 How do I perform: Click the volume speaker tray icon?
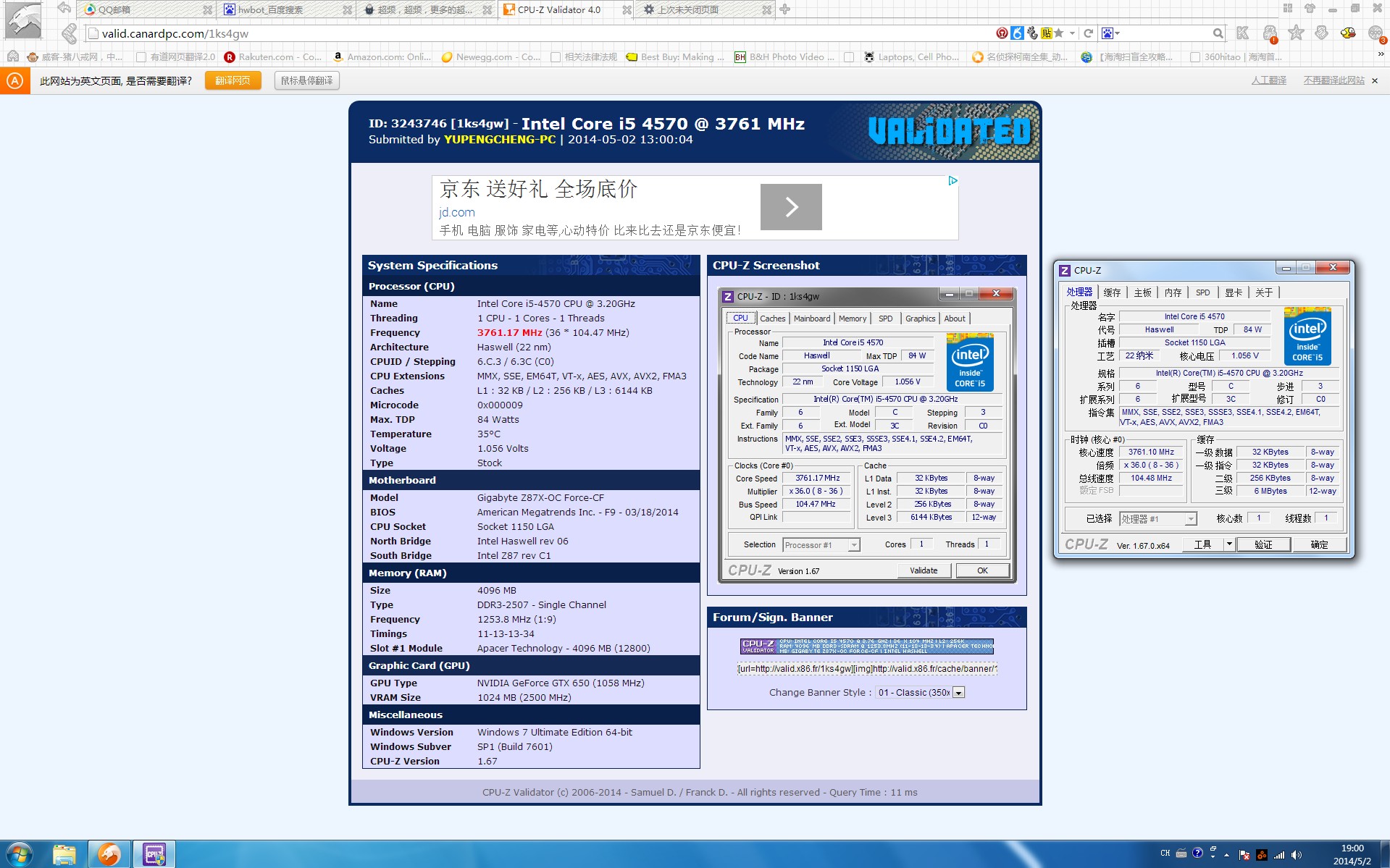pos(1296,854)
